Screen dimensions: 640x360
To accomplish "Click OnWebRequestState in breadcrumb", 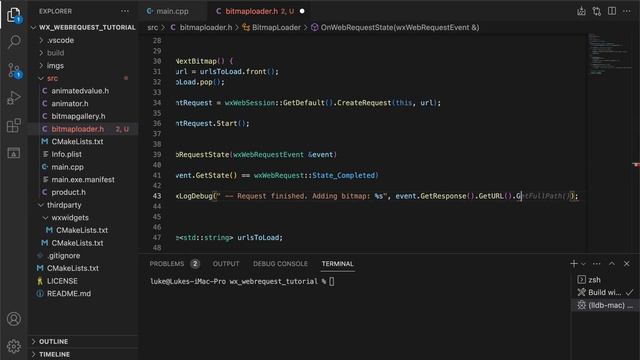I will (395, 27).
